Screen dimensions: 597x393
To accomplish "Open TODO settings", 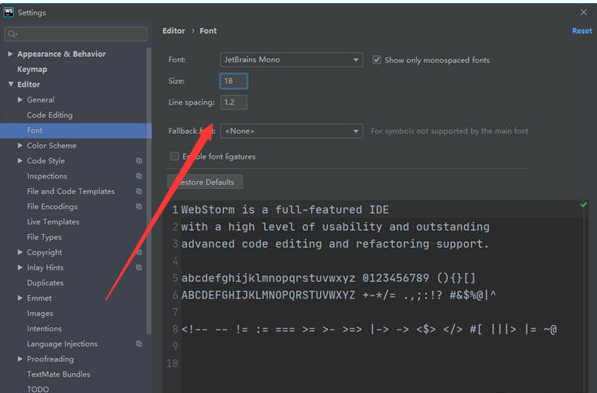I will tap(38, 389).
